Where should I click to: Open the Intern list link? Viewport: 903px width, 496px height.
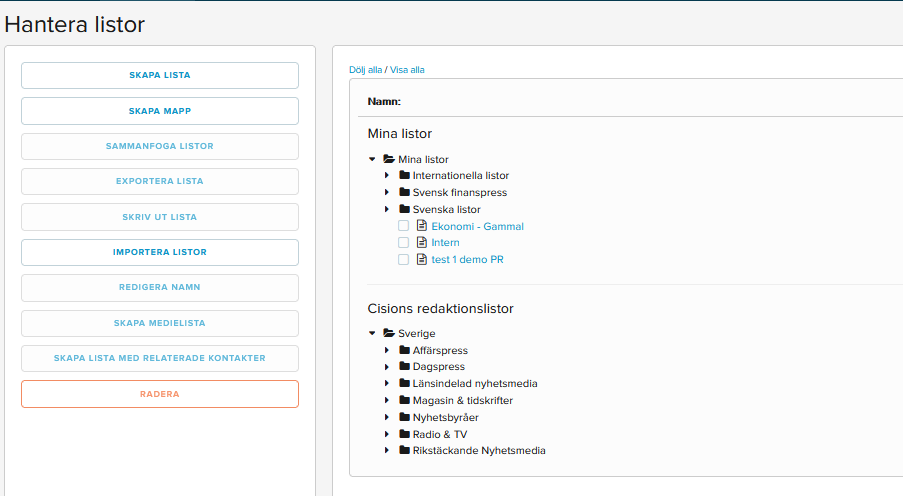point(445,243)
